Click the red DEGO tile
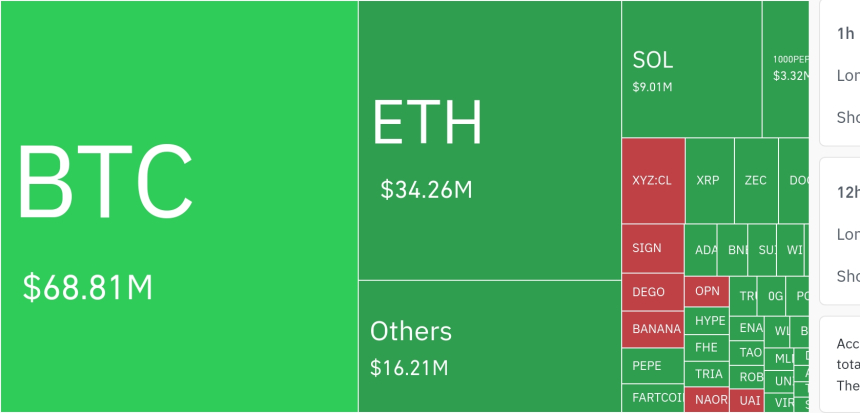The image size is (860, 413). (653, 293)
